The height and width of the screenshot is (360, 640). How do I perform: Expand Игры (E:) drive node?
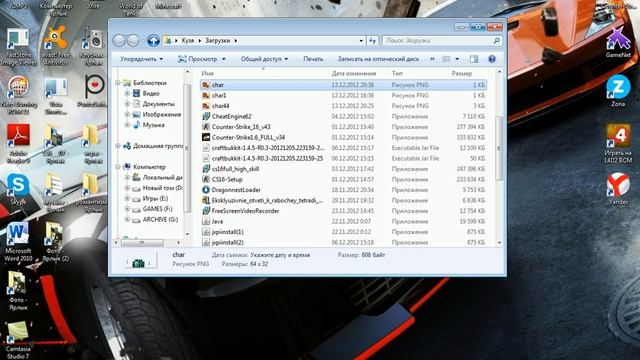(127, 198)
